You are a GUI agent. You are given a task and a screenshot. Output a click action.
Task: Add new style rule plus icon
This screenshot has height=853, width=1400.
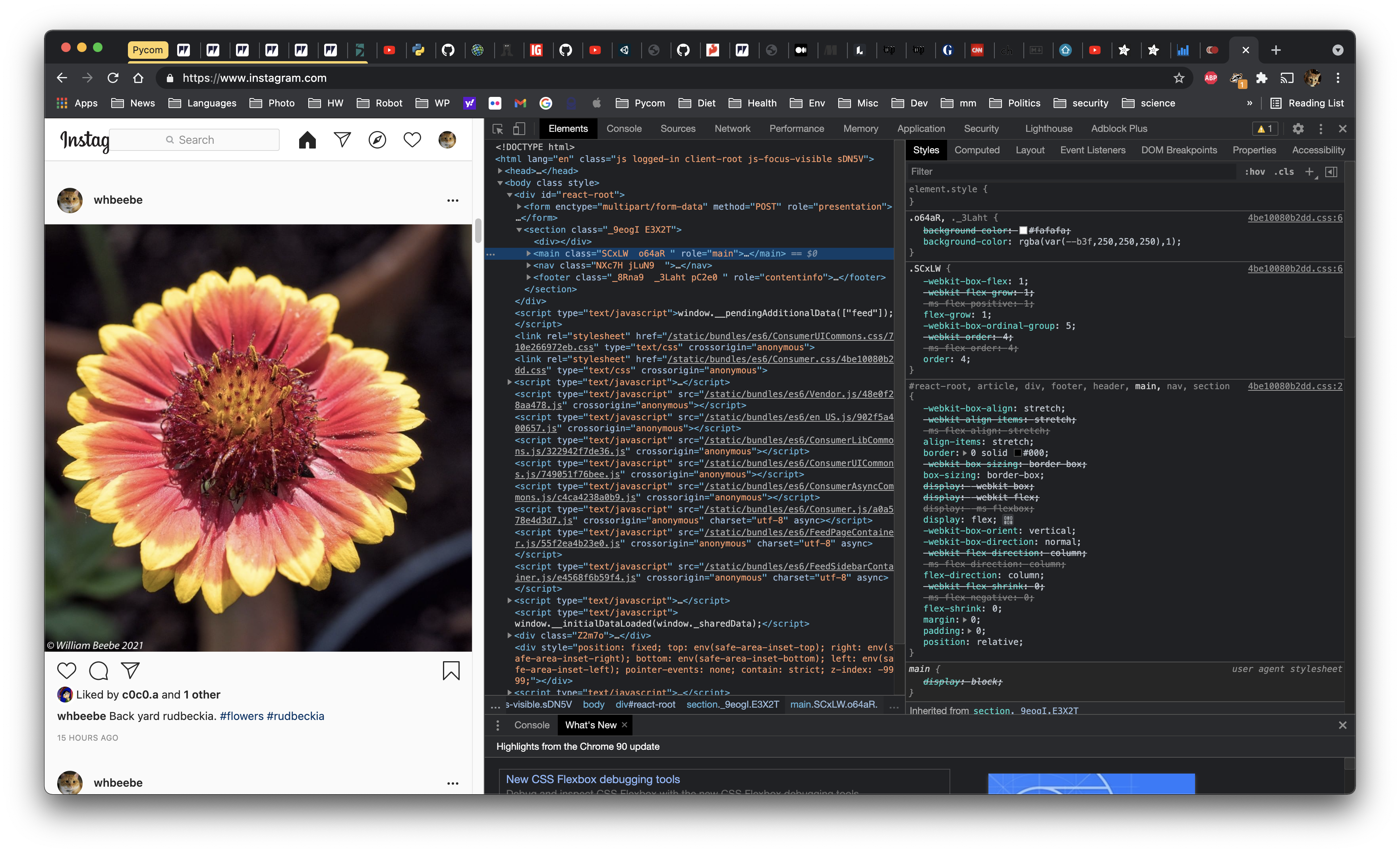click(x=1310, y=172)
